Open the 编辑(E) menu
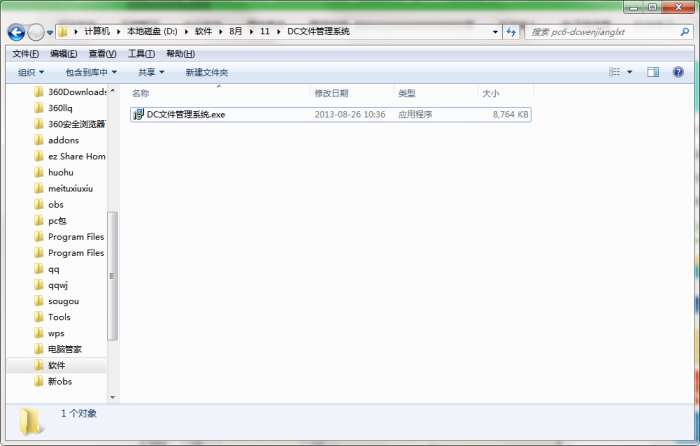 click(x=63, y=54)
